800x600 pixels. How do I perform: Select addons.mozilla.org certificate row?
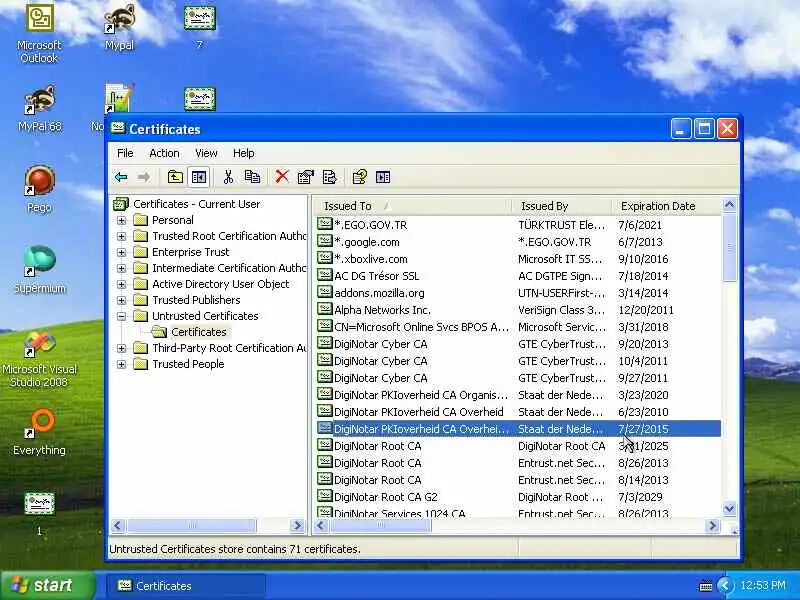pos(518,293)
